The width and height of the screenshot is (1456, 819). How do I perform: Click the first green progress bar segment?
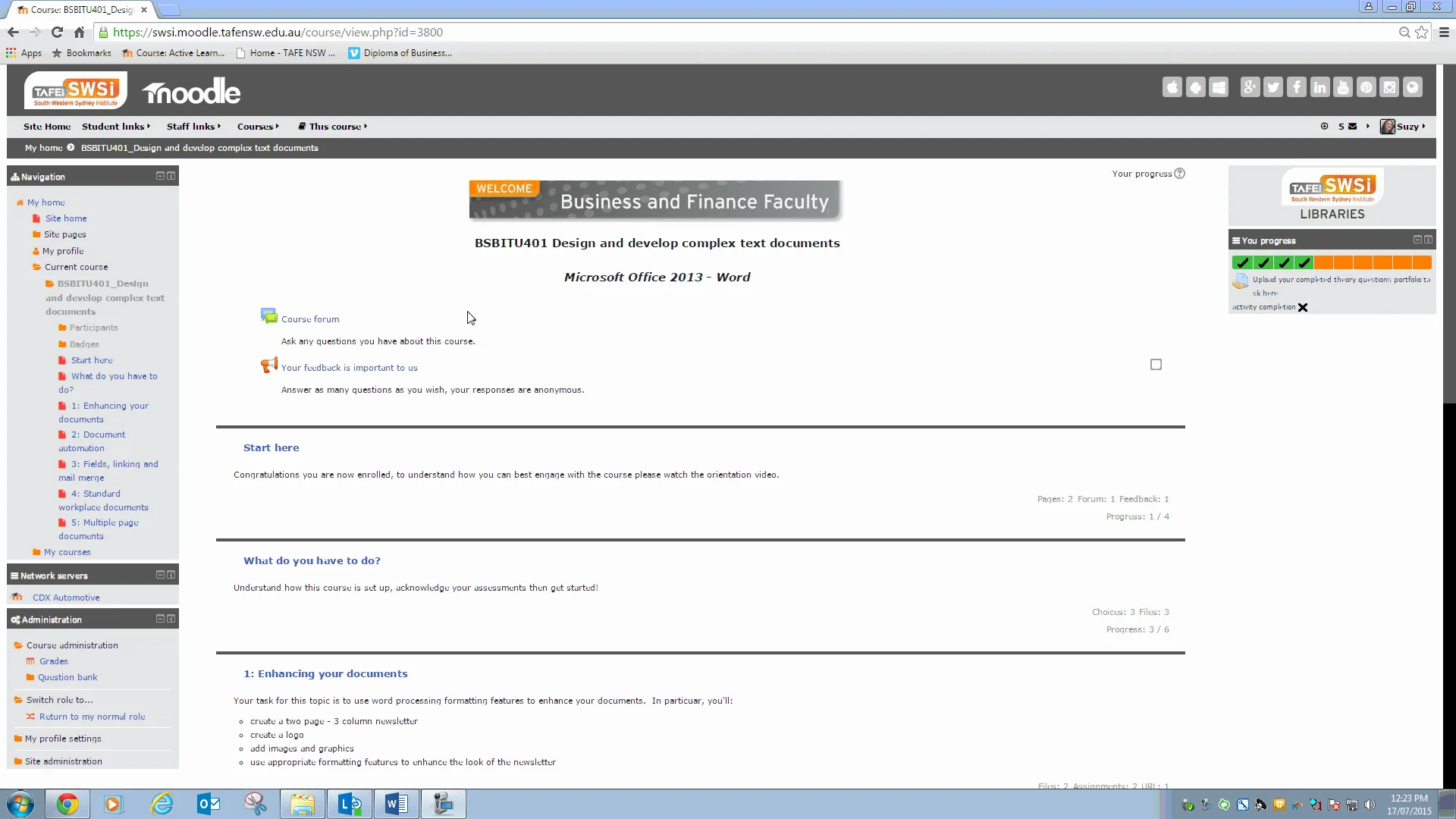coord(1242,262)
